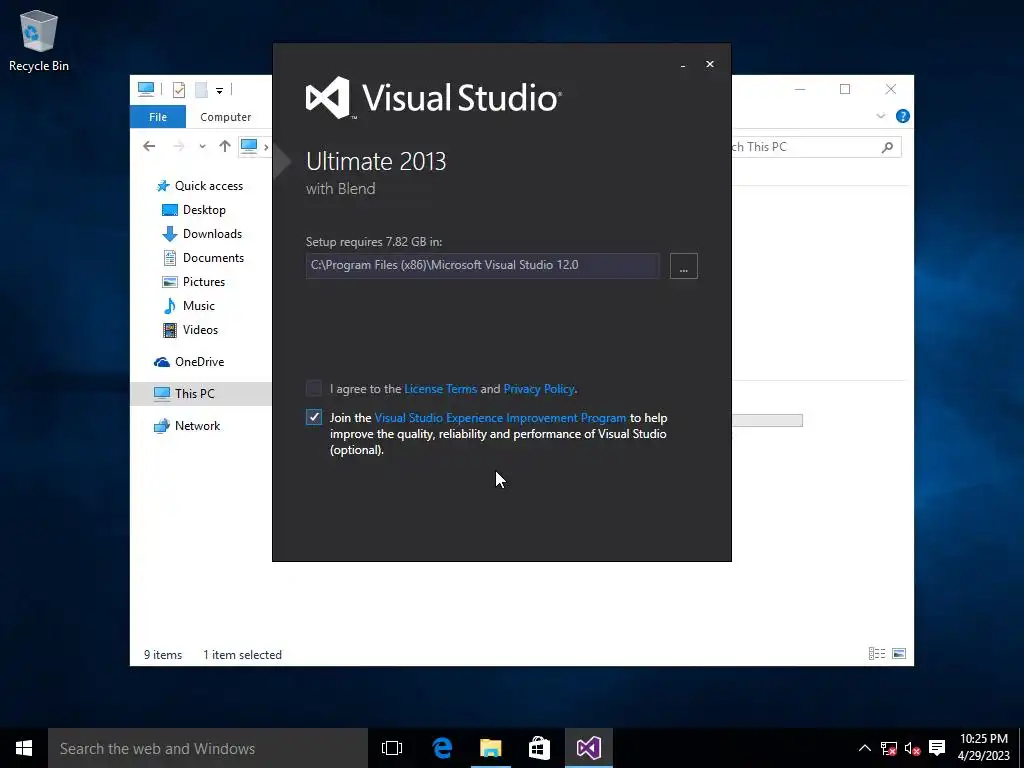Screen dimensions: 1024x768
Task: Minimize the Visual Studio setup window
Action: point(683,64)
